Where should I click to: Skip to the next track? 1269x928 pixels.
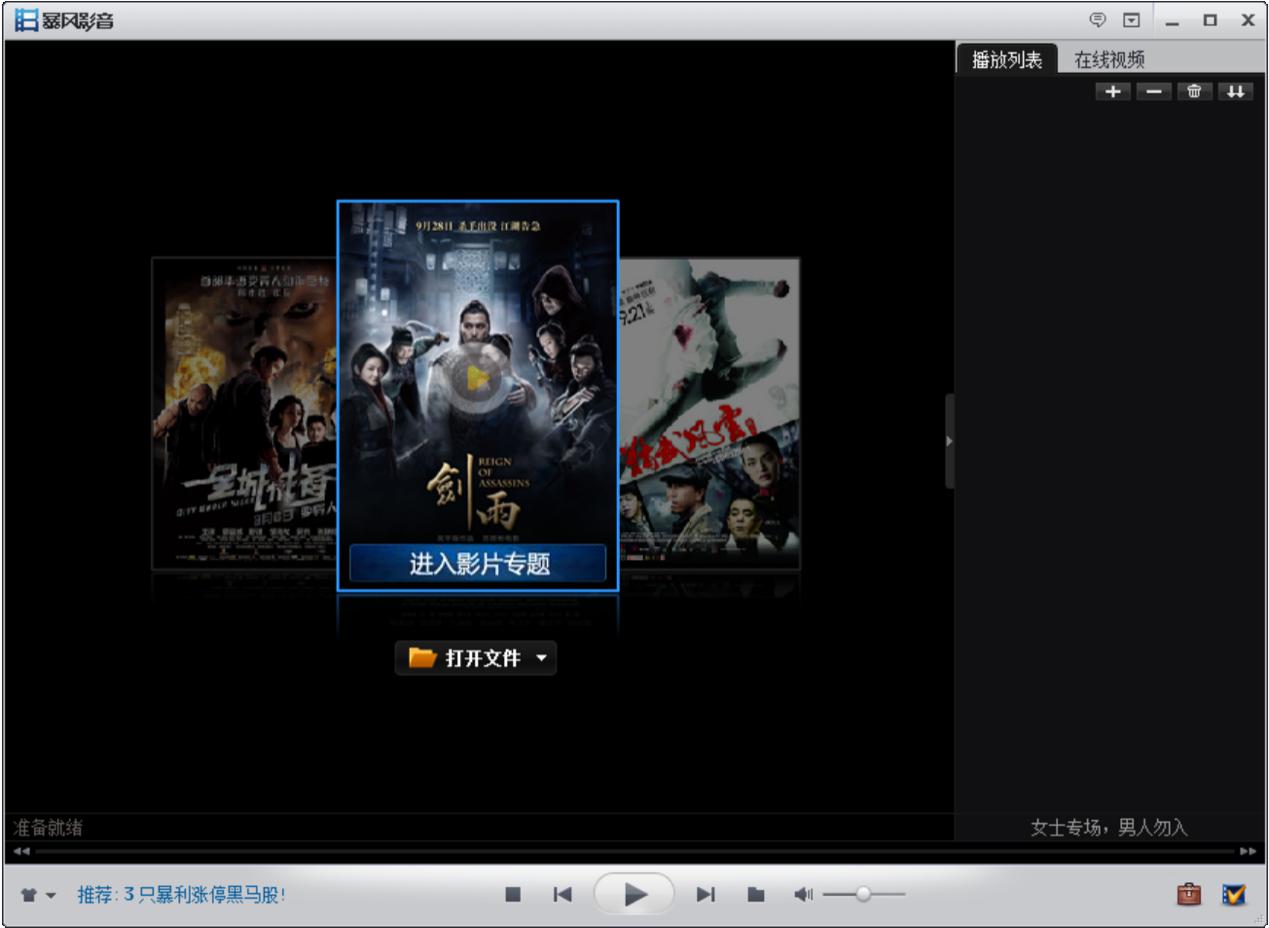point(706,894)
